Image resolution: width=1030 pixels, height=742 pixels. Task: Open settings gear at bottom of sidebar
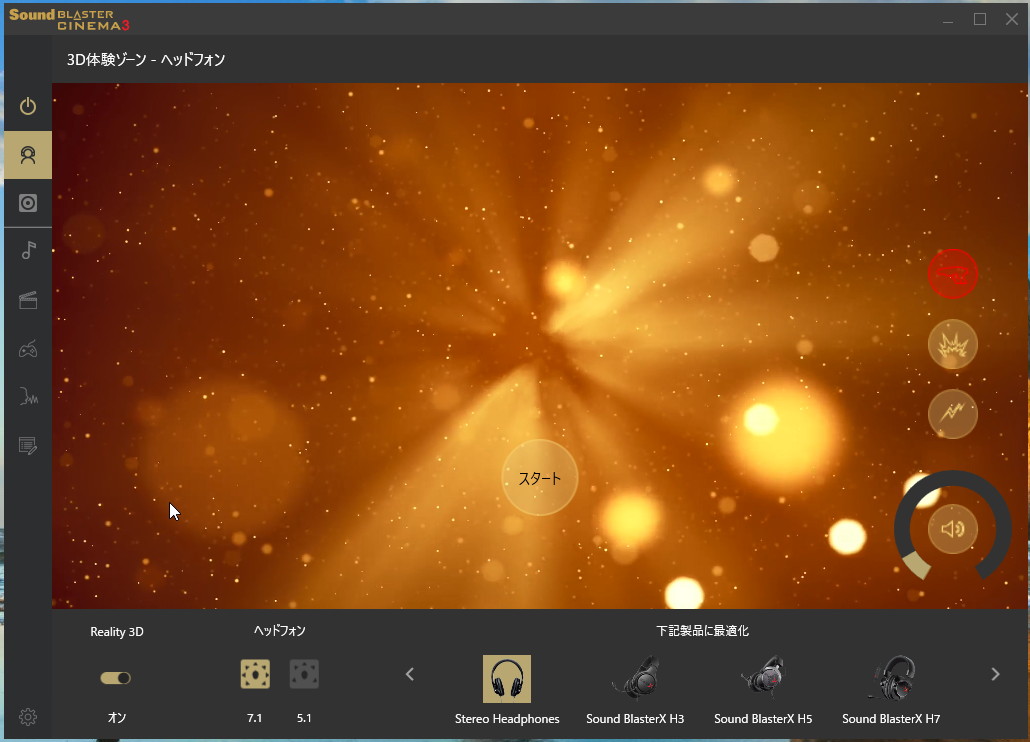point(28,717)
